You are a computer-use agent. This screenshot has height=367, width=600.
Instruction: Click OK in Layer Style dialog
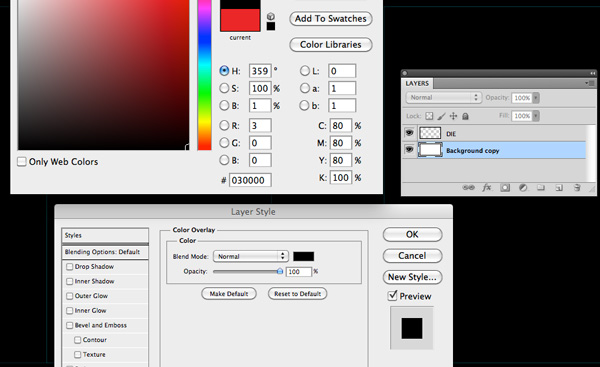[412, 234]
